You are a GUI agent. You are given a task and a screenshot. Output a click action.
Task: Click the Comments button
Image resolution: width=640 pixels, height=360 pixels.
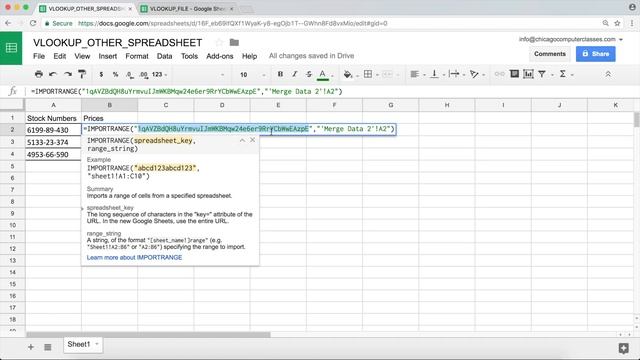pyautogui.click(x=550, y=54)
